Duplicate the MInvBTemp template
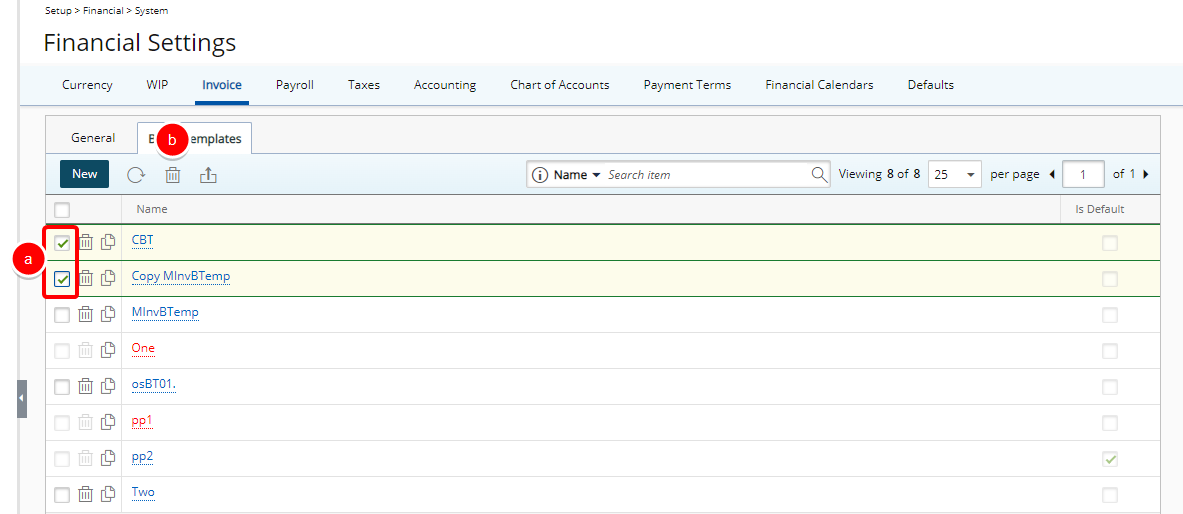This screenshot has width=1183, height=514. tap(109, 313)
